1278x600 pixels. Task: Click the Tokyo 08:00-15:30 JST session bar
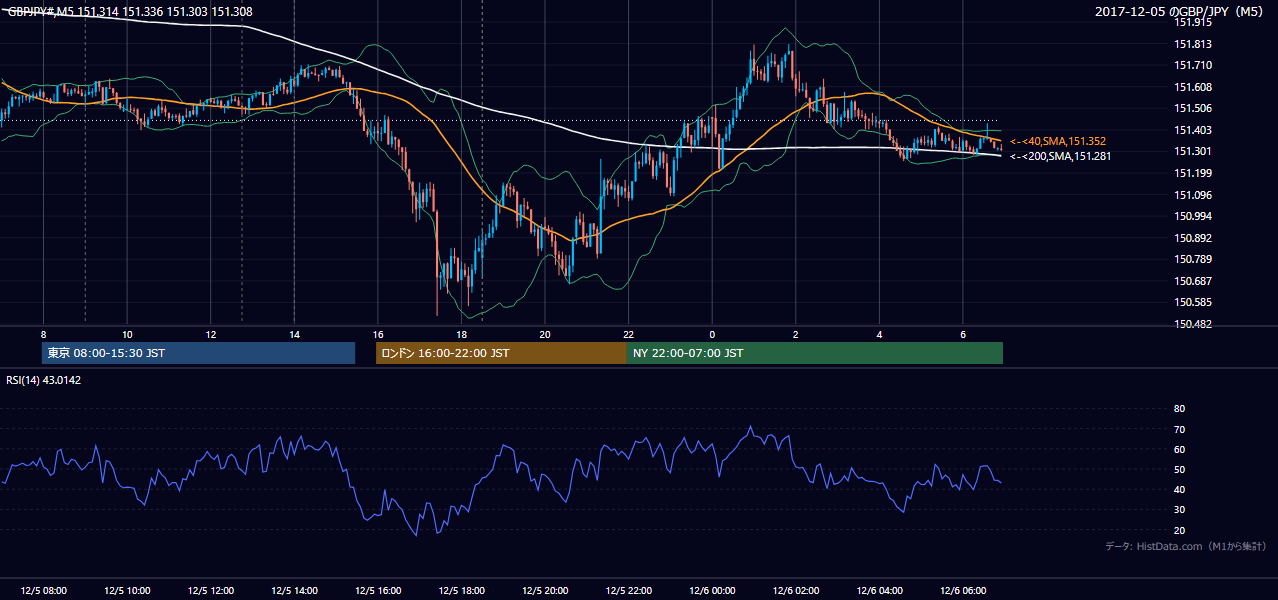[199, 353]
